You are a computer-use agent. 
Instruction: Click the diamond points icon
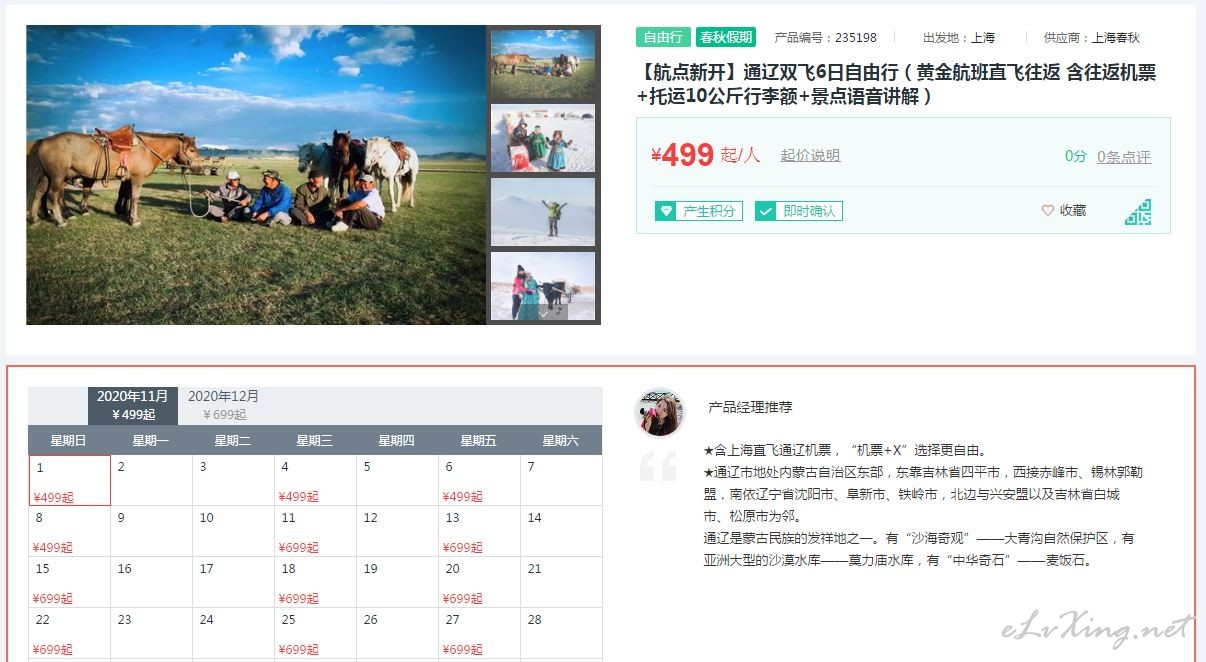click(665, 211)
